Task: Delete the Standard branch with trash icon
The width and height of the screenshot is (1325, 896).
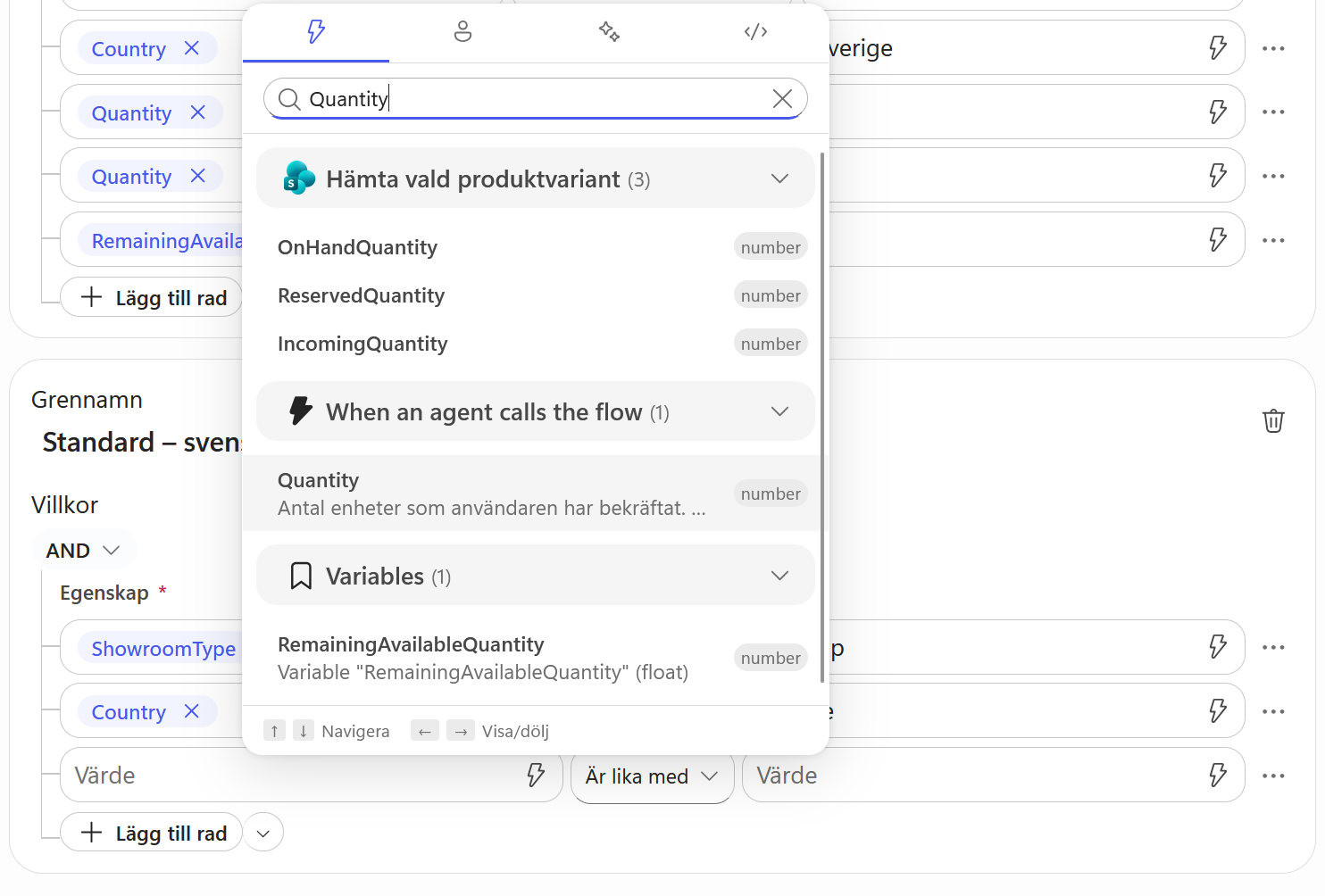Action: [x=1273, y=420]
